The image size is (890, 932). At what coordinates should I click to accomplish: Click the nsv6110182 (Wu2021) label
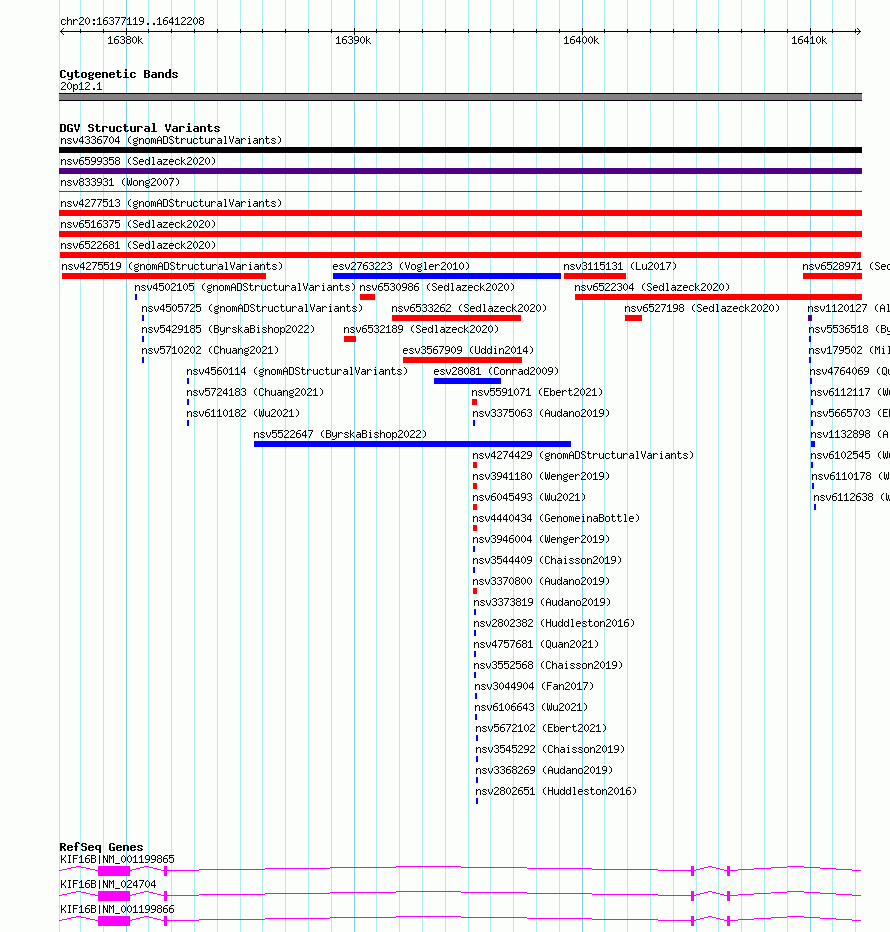(x=243, y=413)
